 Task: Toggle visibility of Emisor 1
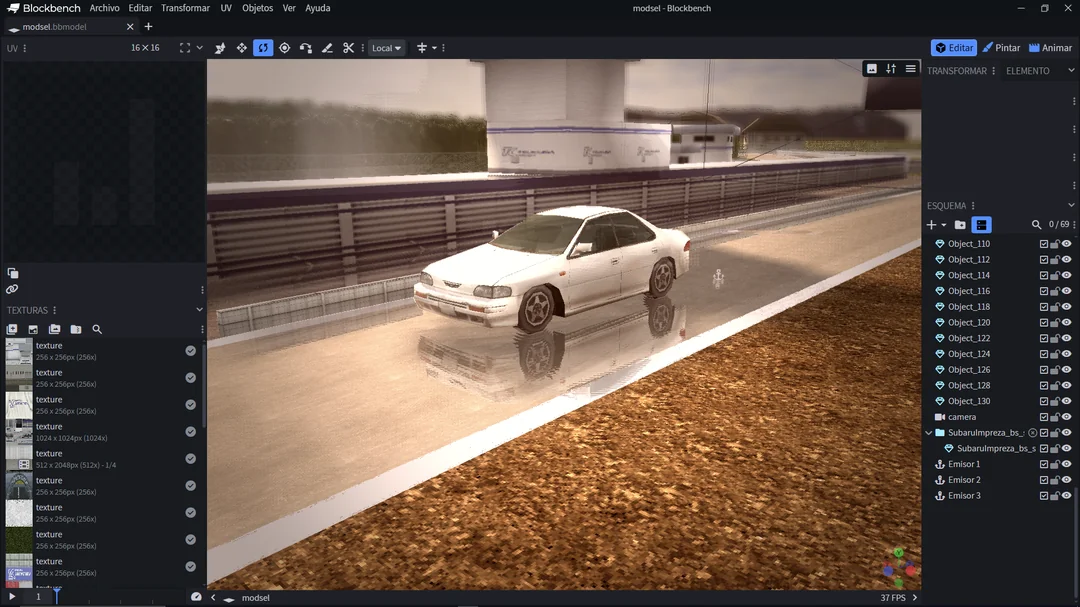[x=1066, y=464]
